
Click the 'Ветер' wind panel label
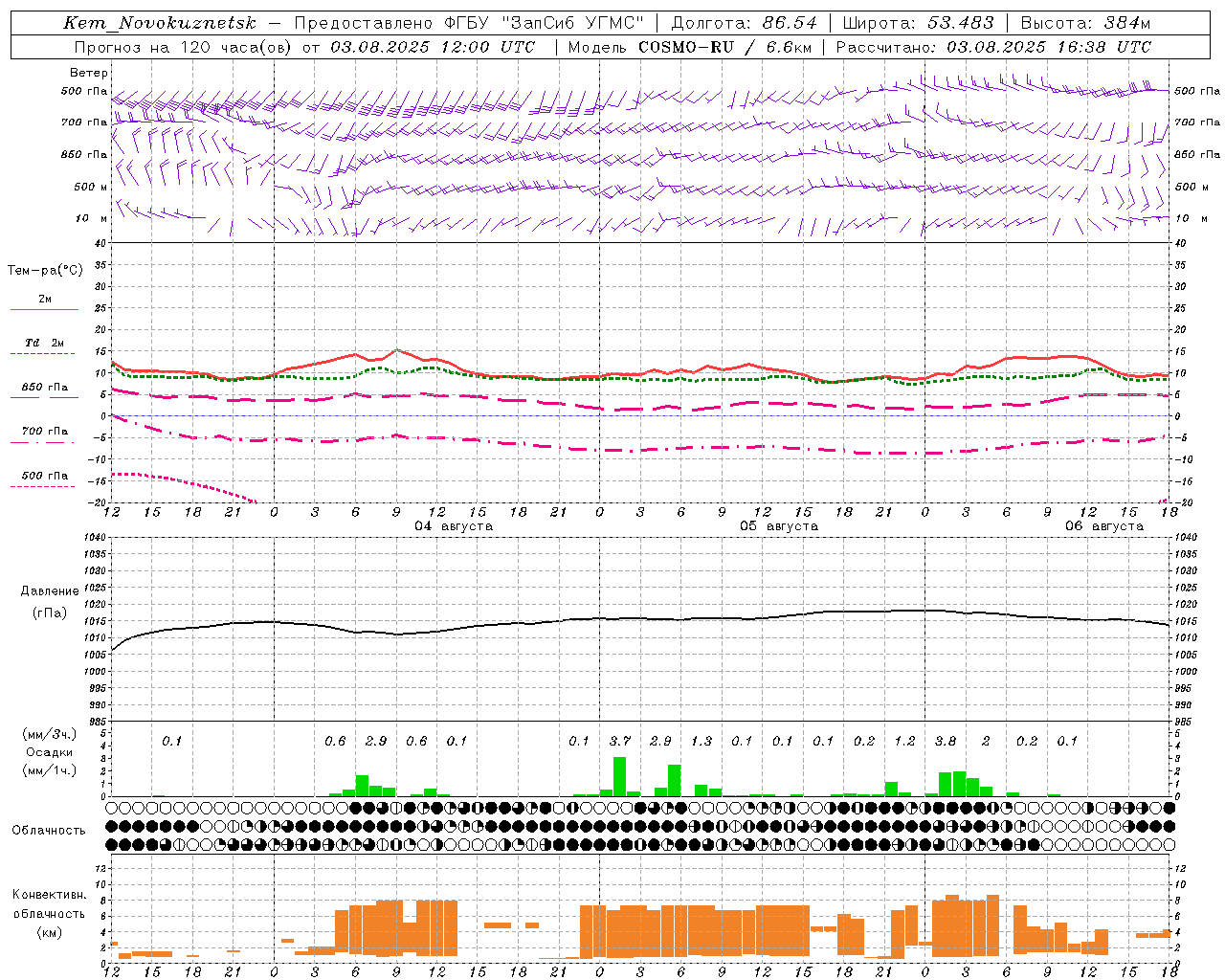pos(89,73)
